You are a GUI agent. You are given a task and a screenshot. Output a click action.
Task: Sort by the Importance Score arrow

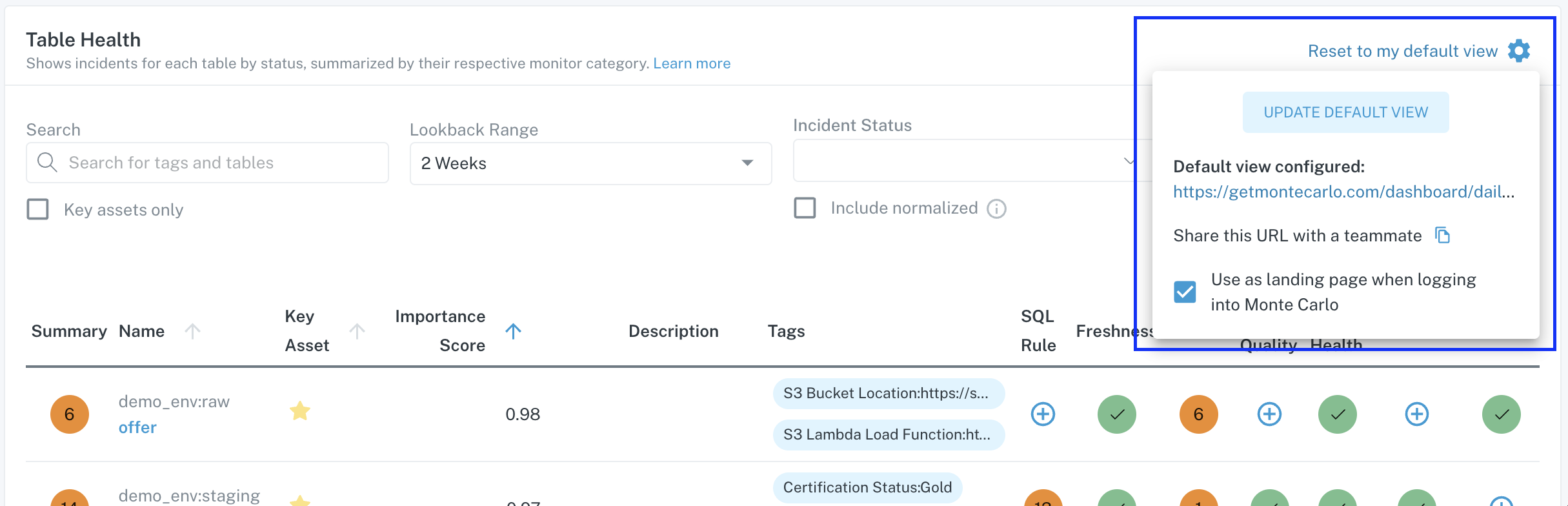point(513,331)
